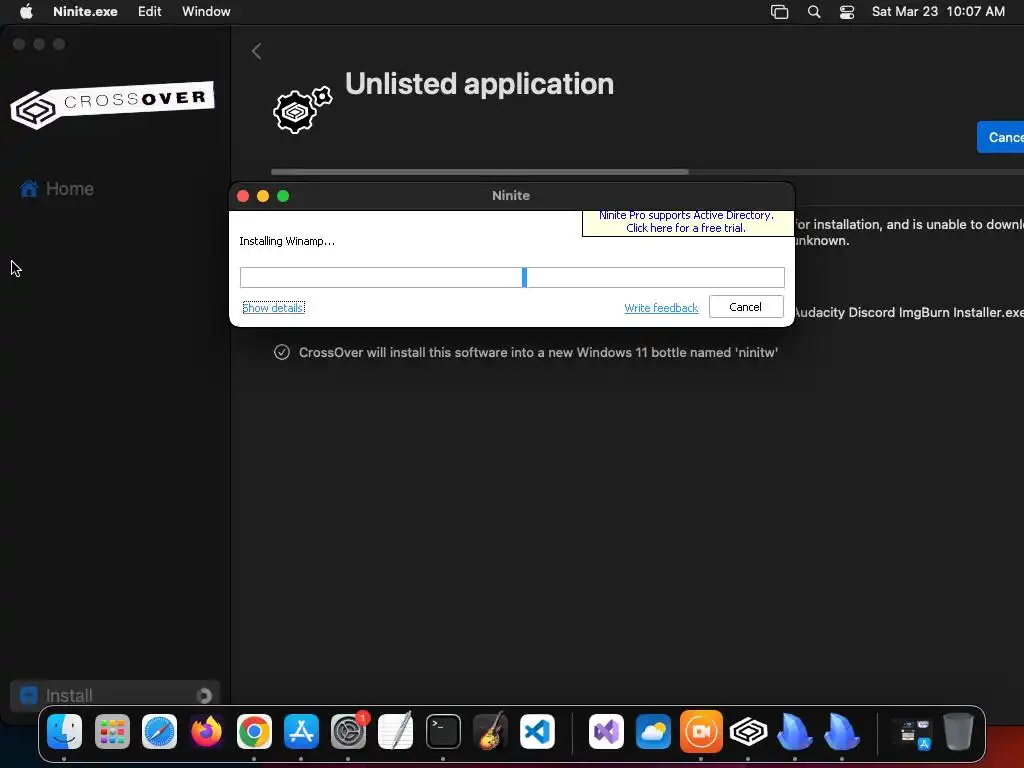
Task: Click the Unlisted application heading
Action: pyautogui.click(x=479, y=84)
